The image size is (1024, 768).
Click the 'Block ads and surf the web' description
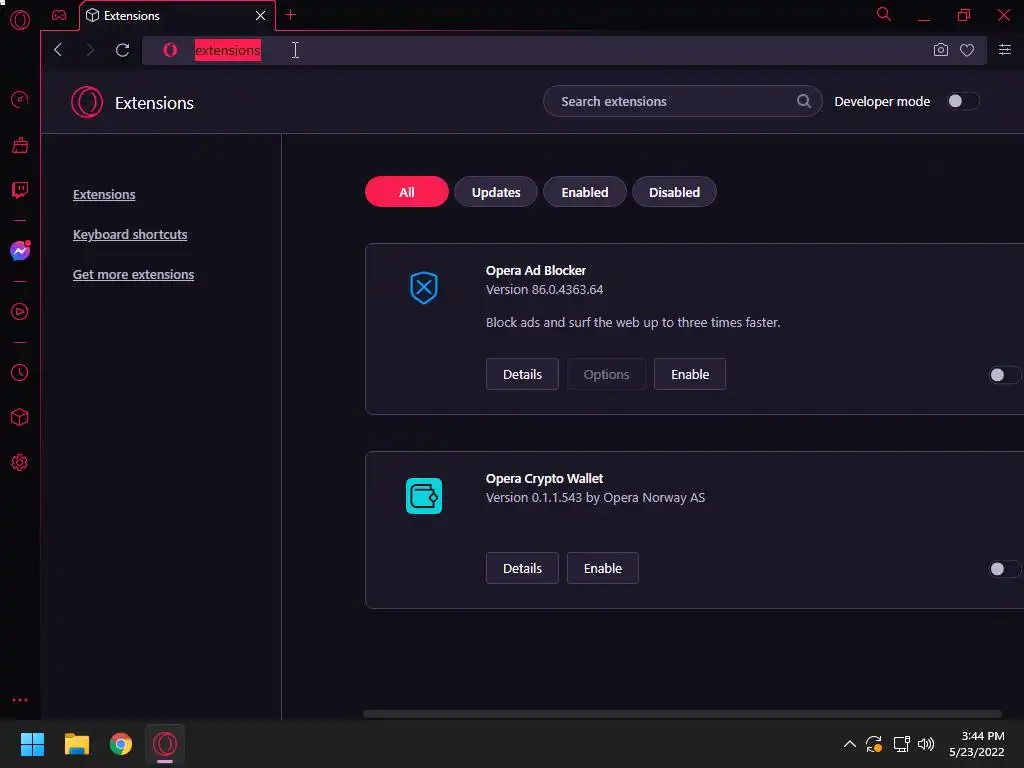click(x=633, y=323)
